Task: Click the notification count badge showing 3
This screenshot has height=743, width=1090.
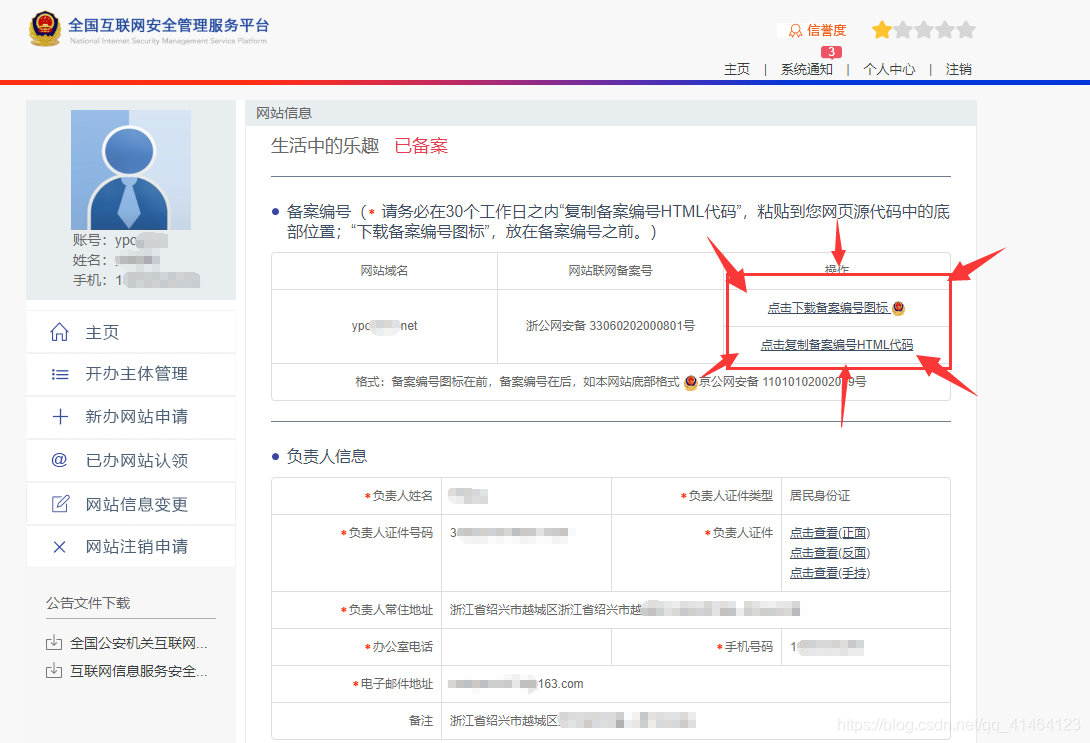Action: pos(831,52)
